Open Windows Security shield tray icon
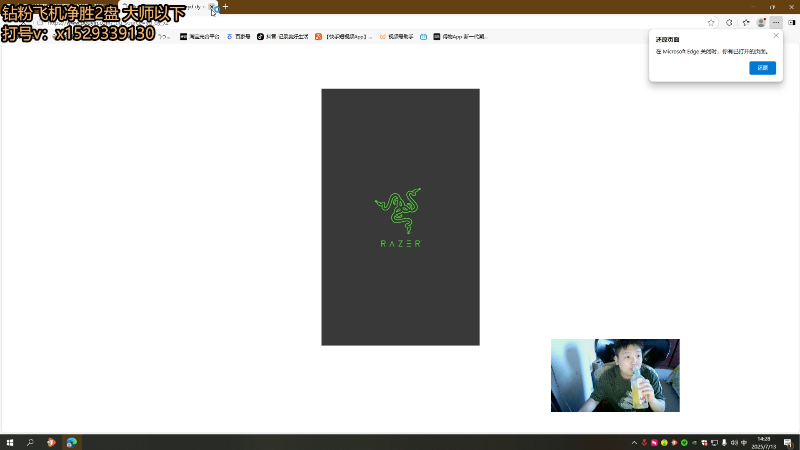Screen dimensions: 800x450 pos(704,442)
